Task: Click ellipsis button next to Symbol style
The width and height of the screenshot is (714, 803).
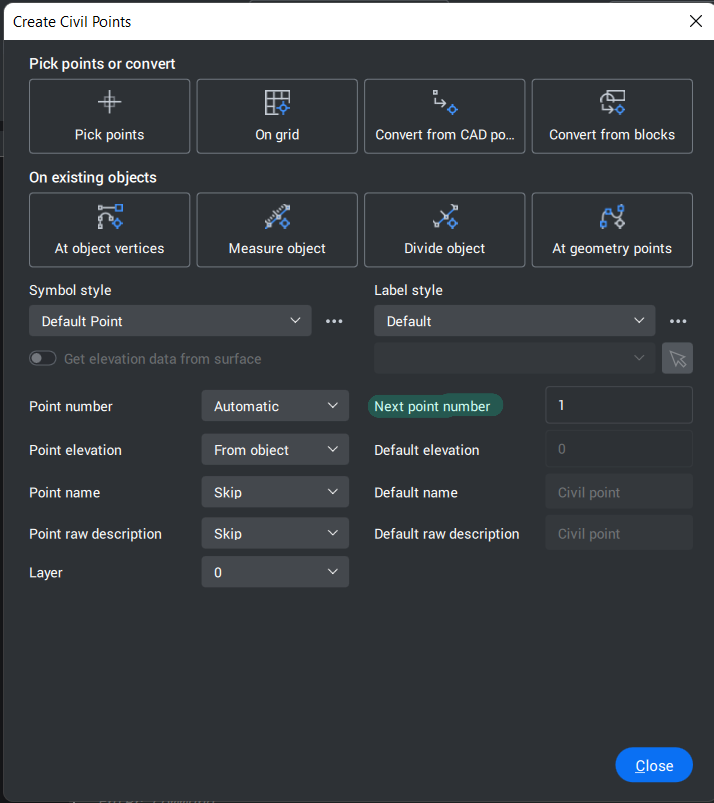Action: tap(334, 321)
